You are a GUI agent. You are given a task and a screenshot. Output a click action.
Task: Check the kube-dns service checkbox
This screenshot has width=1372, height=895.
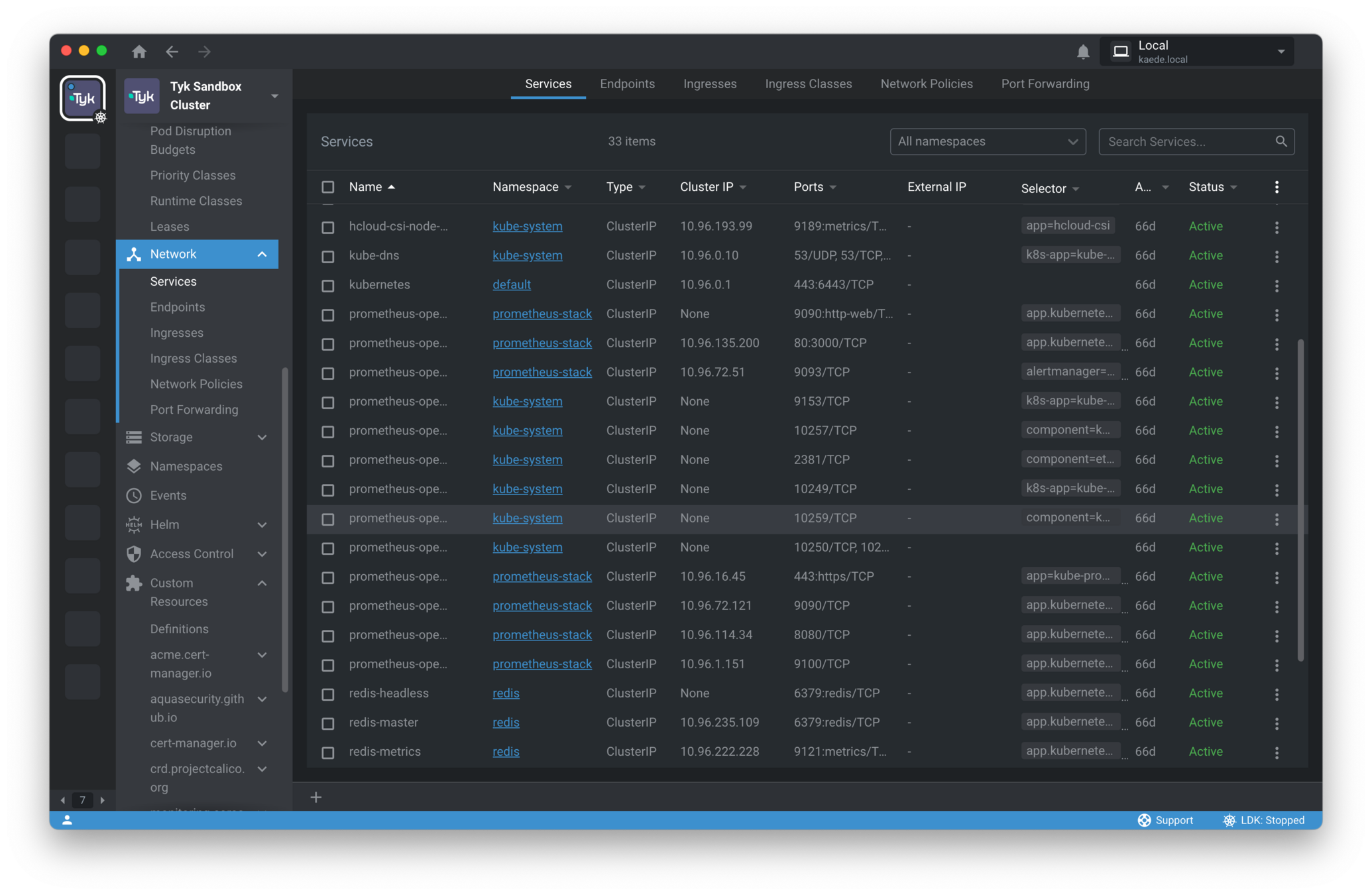coord(327,256)
